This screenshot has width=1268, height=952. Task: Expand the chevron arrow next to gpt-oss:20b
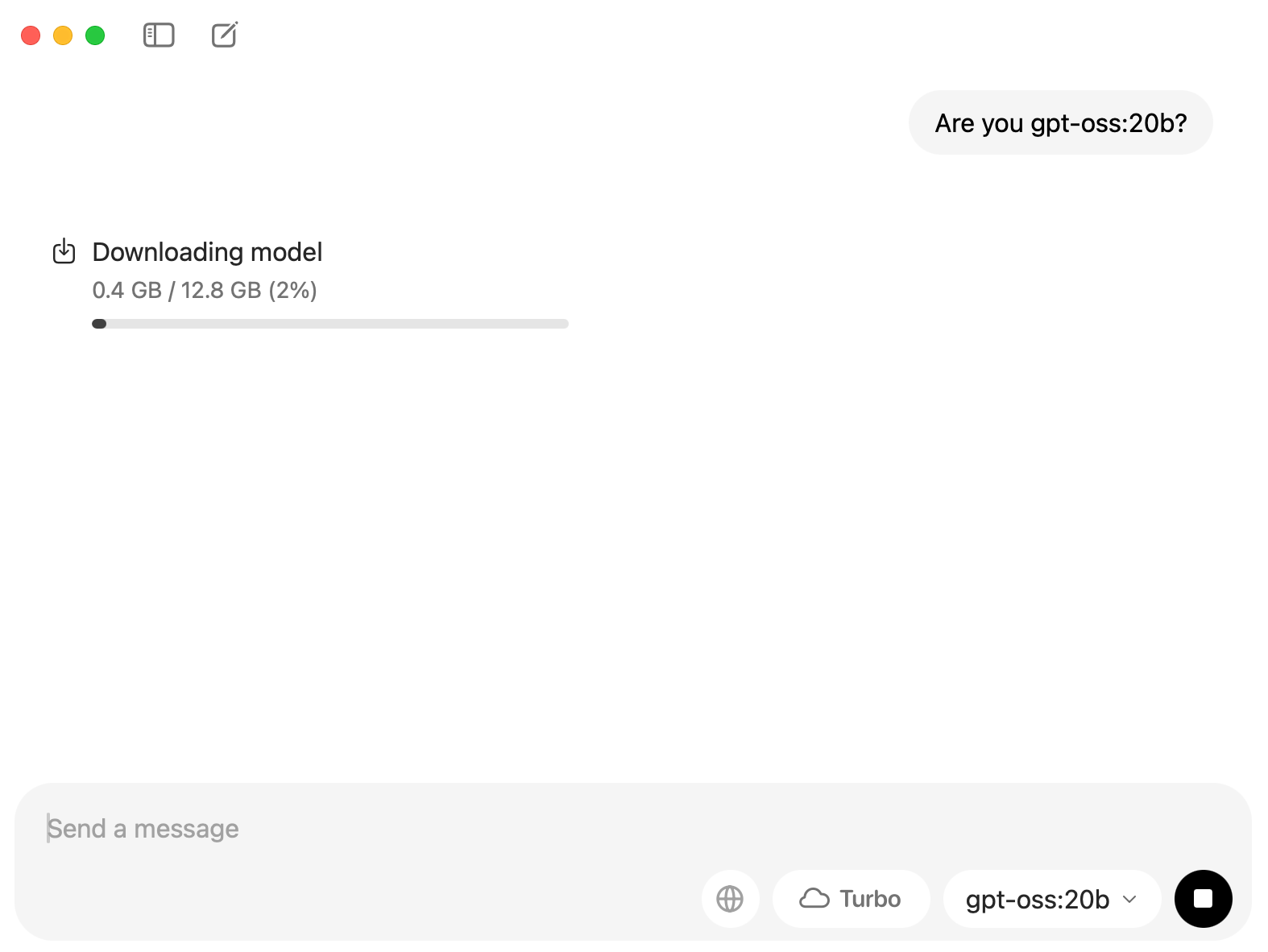pos(1129,899)
